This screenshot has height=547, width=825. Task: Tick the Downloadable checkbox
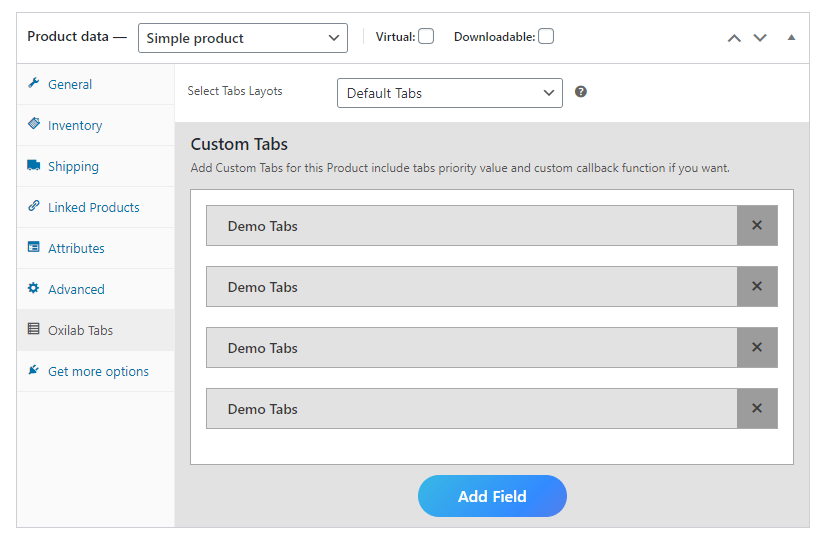click(546, 36)
